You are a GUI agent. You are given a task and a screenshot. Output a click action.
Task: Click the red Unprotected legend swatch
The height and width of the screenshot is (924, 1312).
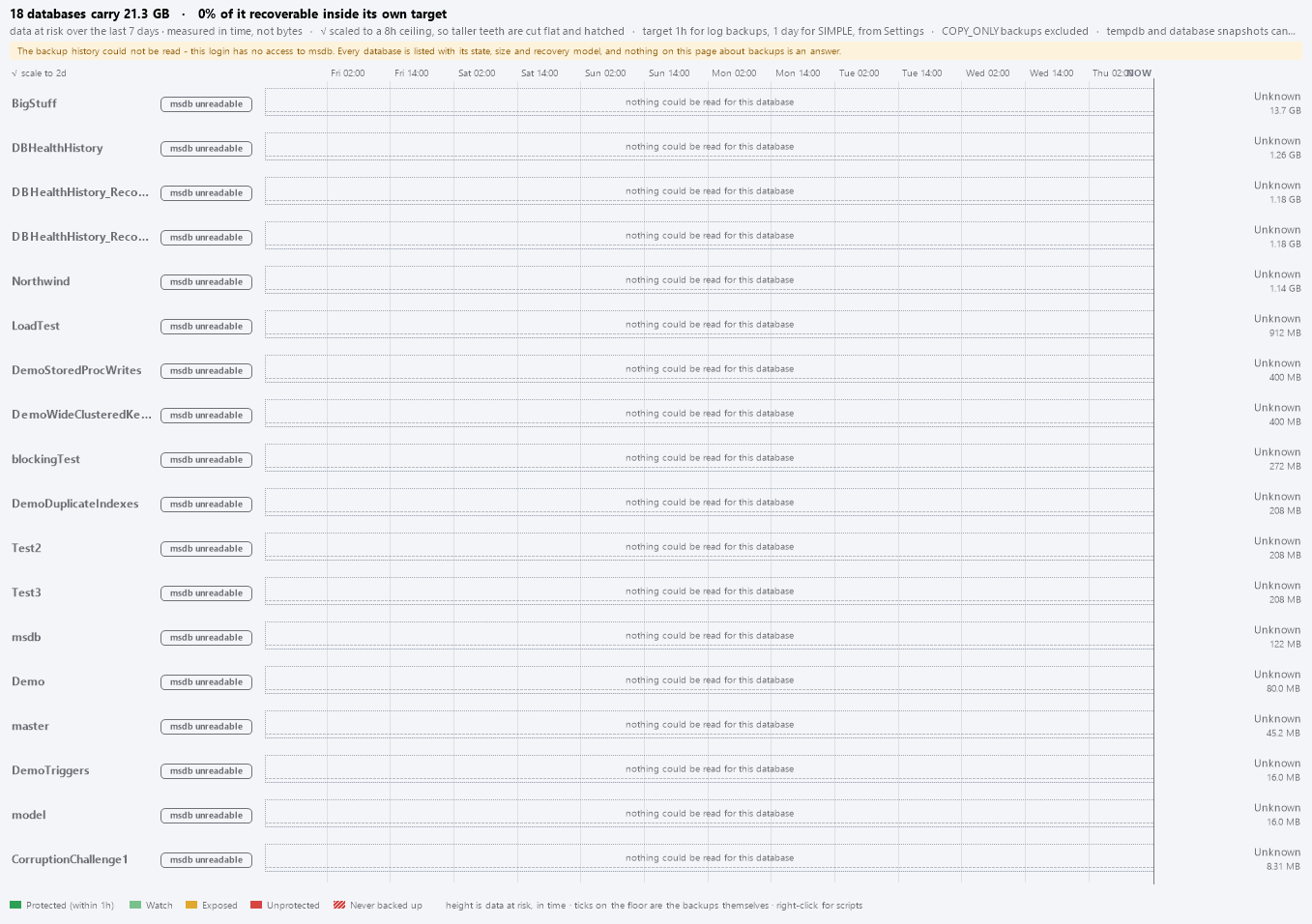[x=256, y=905]
